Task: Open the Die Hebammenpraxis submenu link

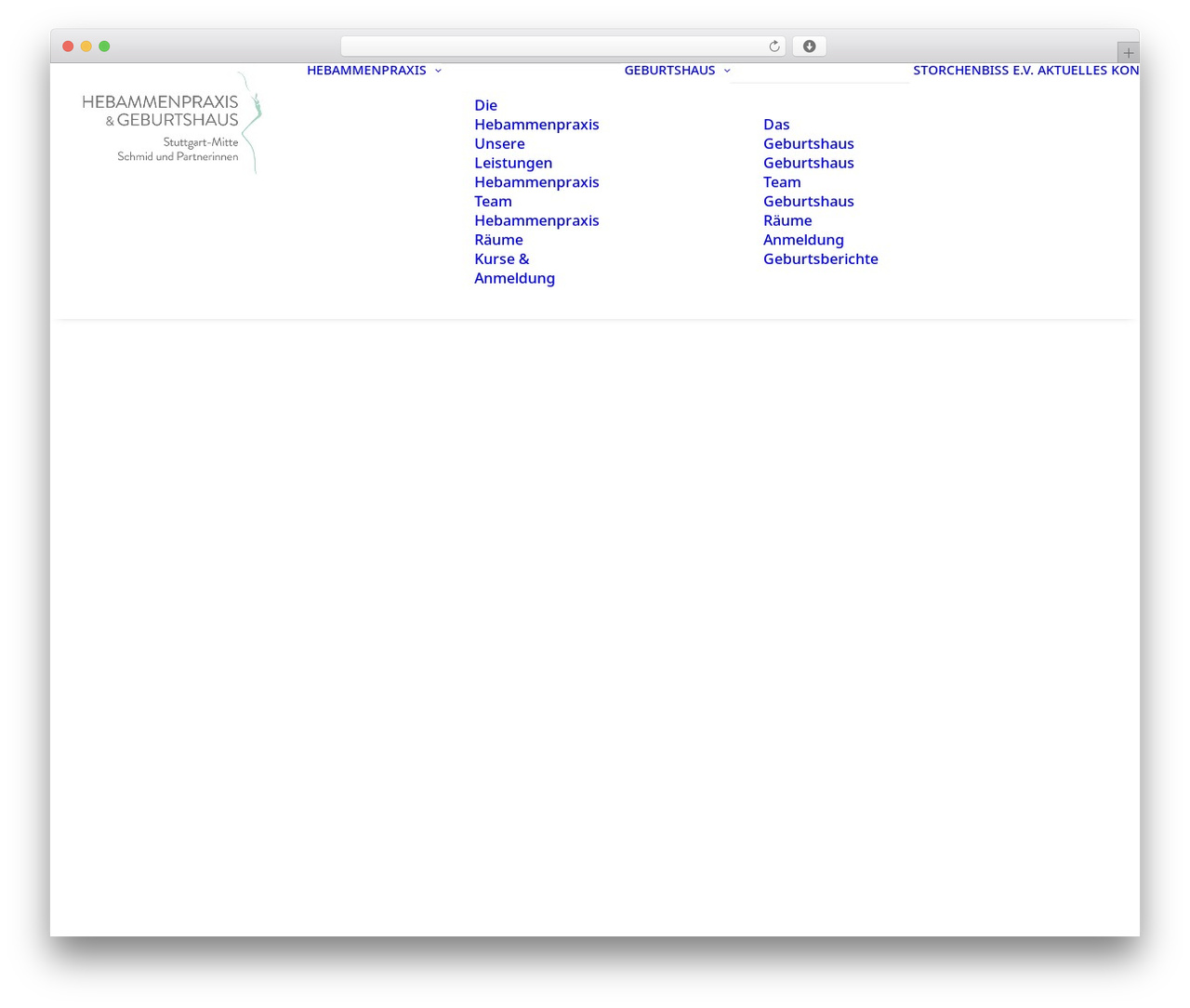Action: point(536,115)
